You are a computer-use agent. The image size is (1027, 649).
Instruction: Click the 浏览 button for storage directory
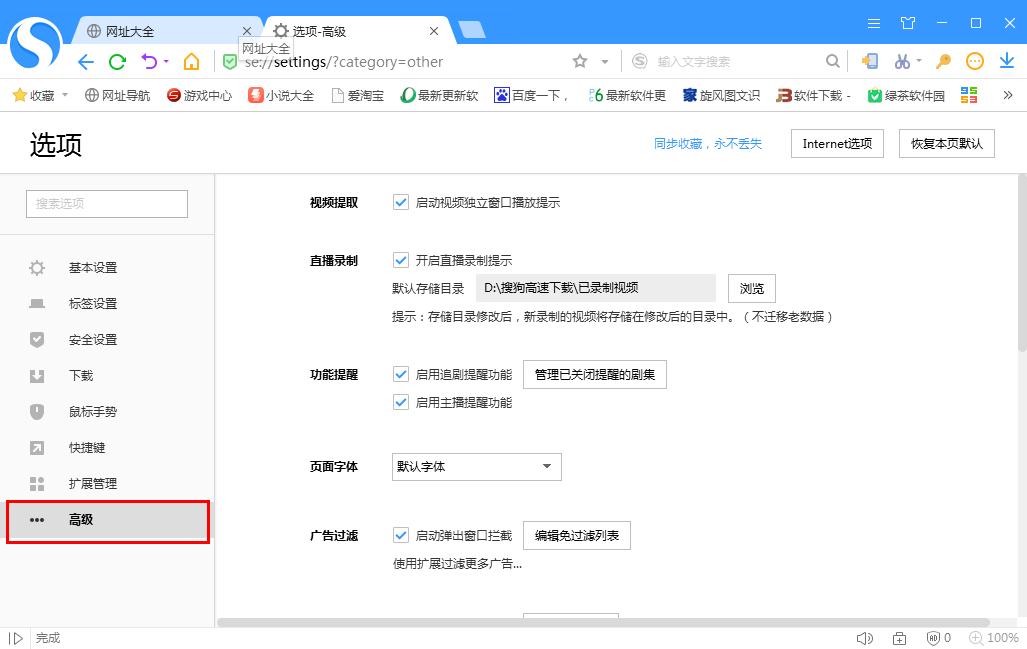(x=751, y=288)
